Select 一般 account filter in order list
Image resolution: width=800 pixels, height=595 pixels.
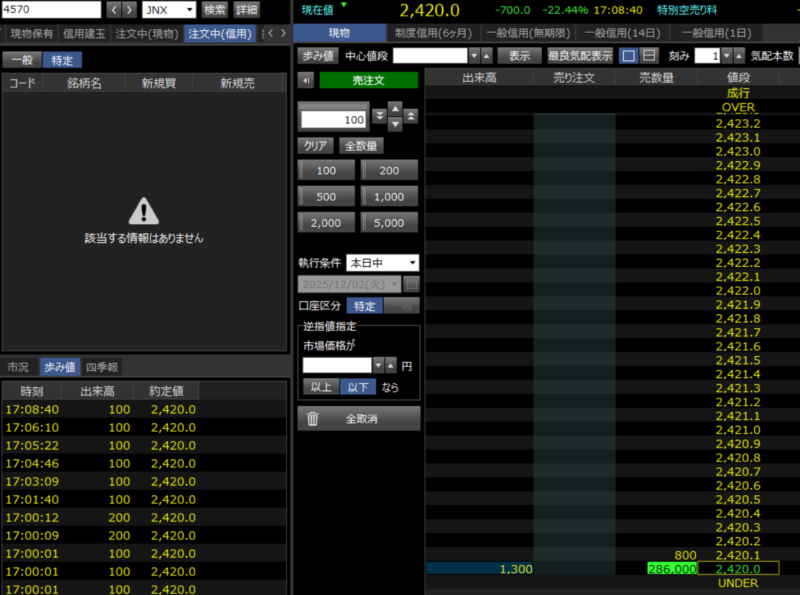click(20, 60)
